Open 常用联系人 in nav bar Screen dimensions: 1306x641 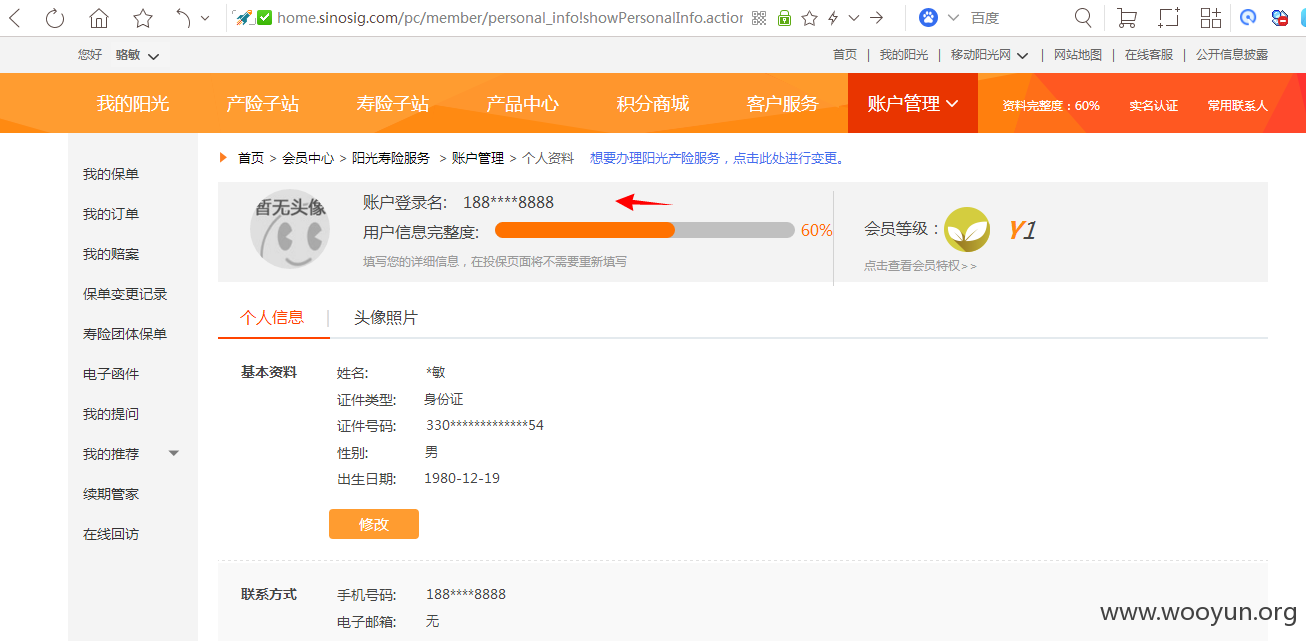click(x=1237, y=105)
